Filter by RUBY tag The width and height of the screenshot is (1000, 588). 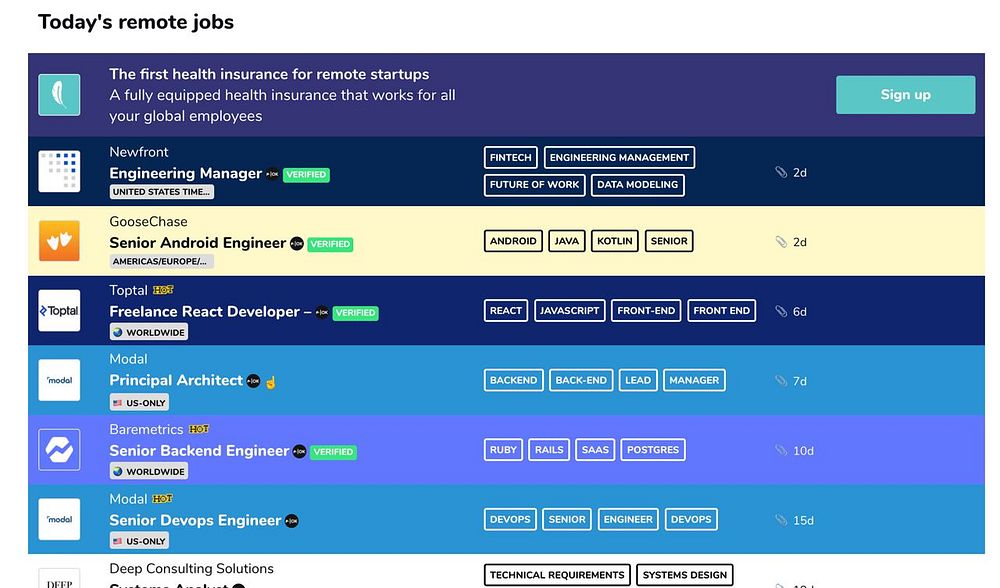(503, 450)
